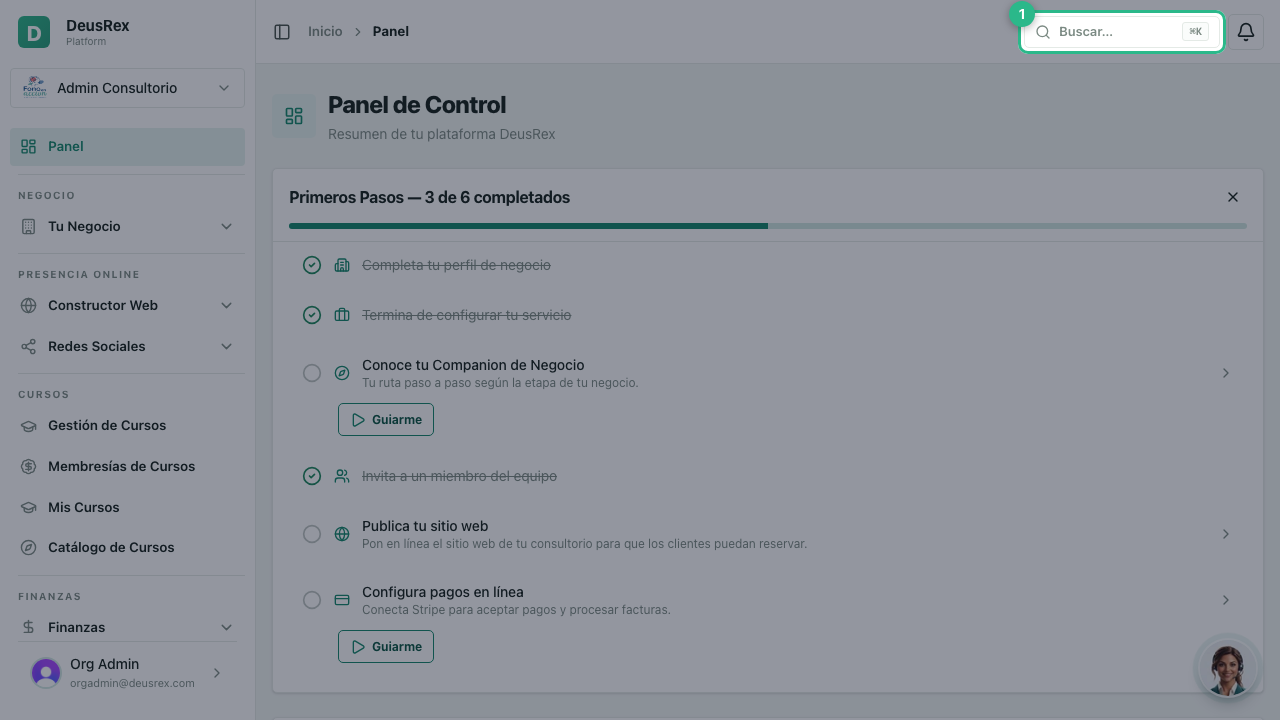Go to Panel in the sidebar

click(x=127, y=146)
